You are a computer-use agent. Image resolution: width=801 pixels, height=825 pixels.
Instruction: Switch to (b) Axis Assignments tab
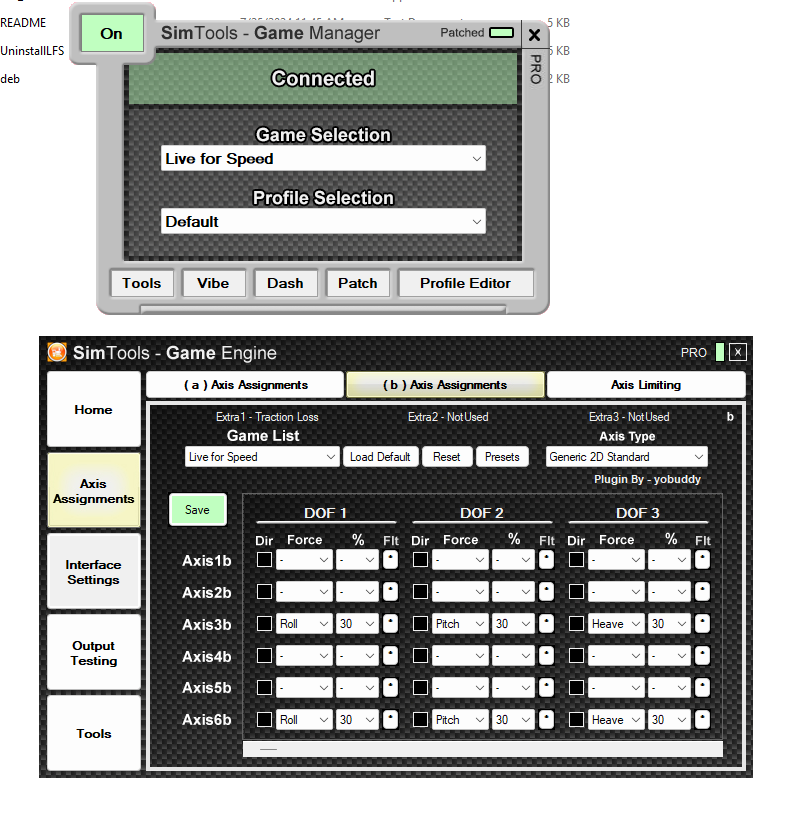pos(445,385)
